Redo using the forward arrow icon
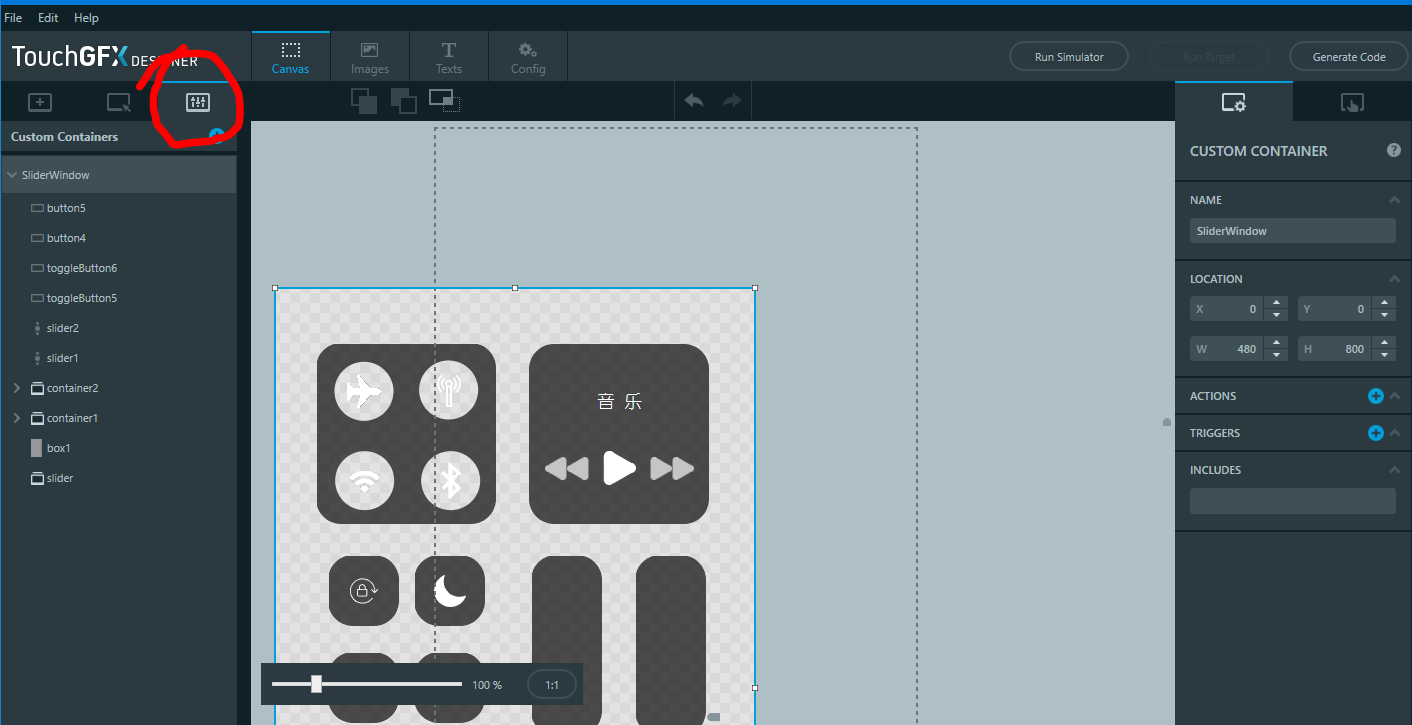 (731, 100)
